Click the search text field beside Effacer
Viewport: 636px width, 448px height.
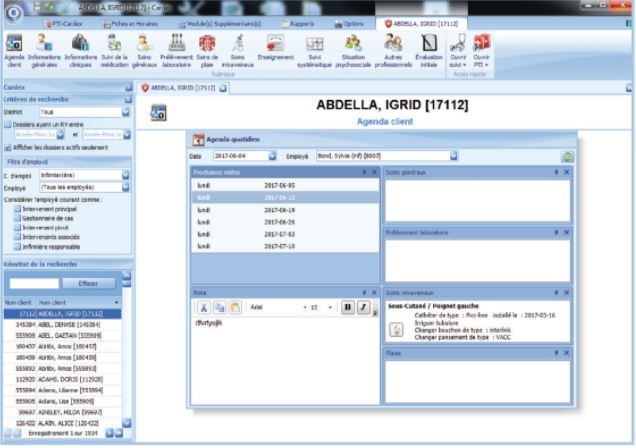(34, 284)
